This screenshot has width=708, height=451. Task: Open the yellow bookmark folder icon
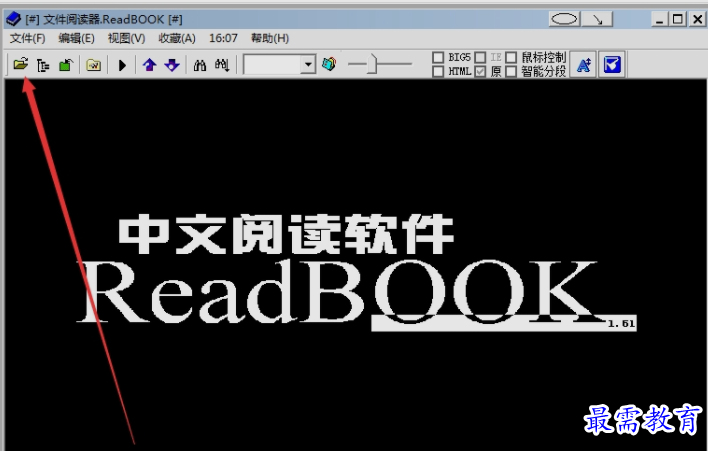(x=93, y=65)
